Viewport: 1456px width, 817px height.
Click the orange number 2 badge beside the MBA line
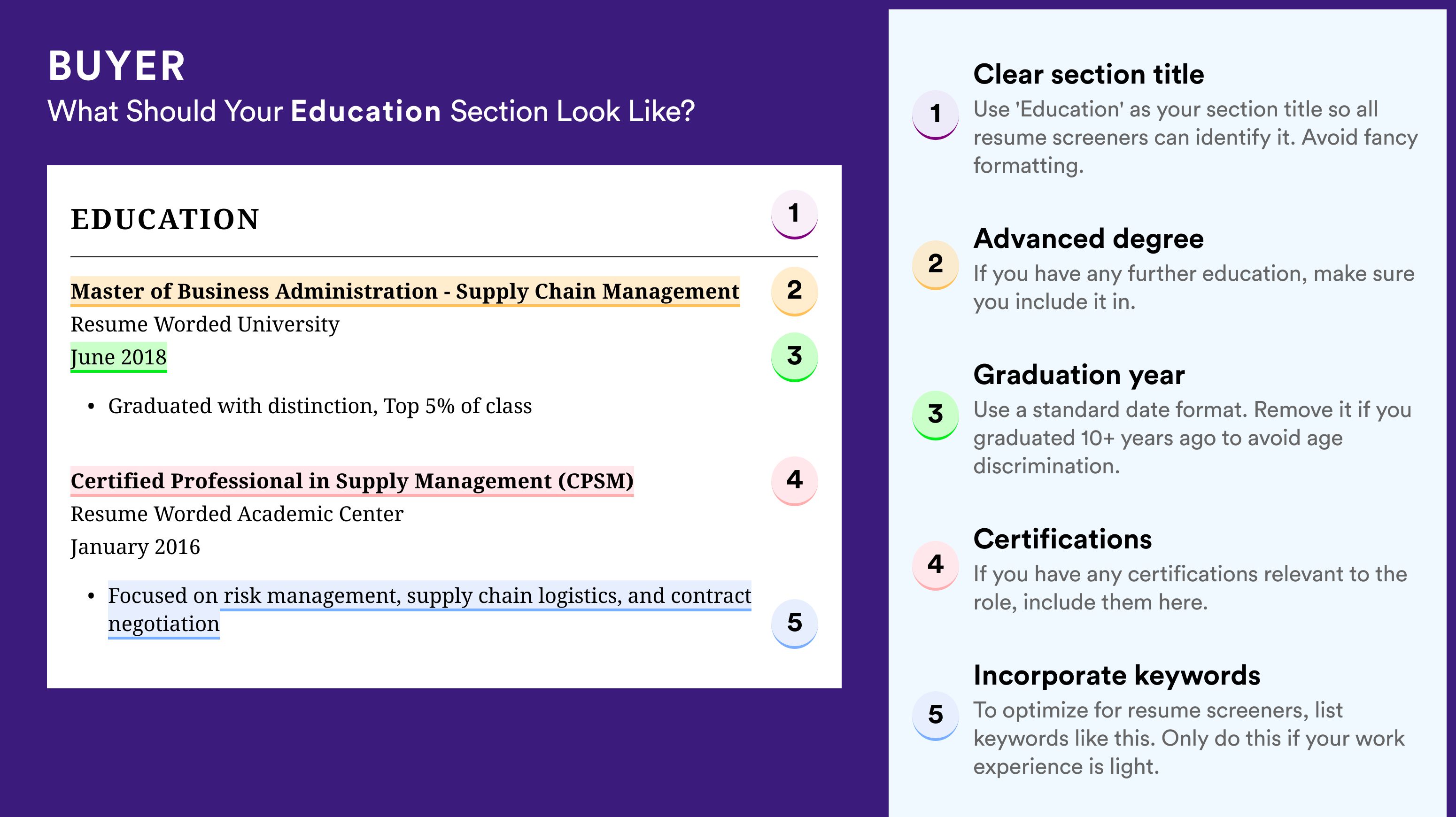point(794,291)
